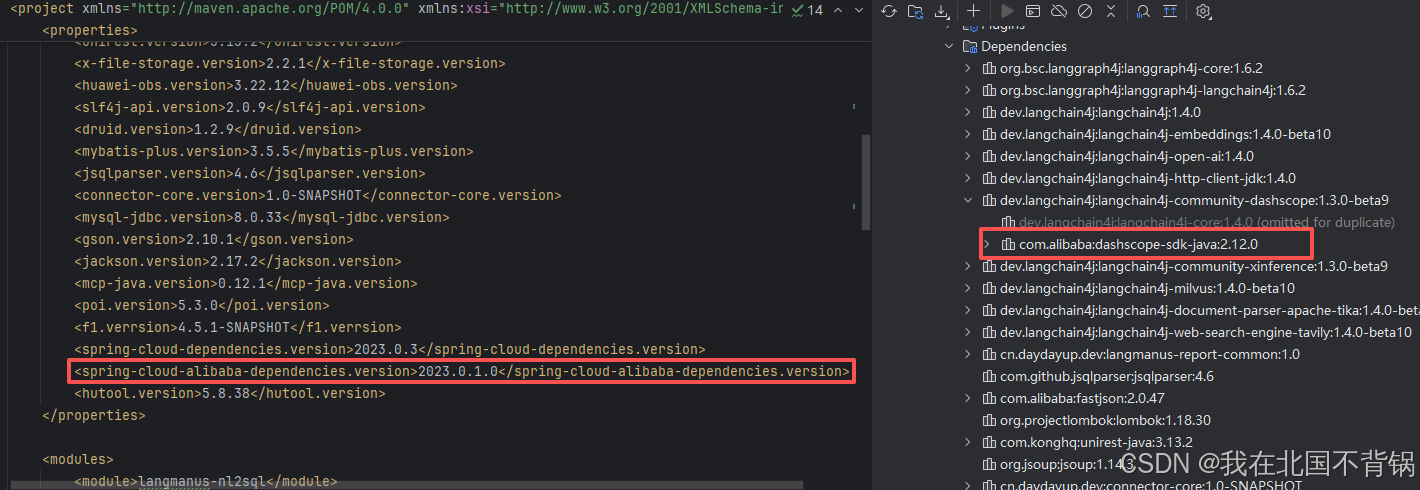Expand langgraph4j-core:1.6.2 dependency
This screenshot has width=1420, height=490.
(967, 68)
